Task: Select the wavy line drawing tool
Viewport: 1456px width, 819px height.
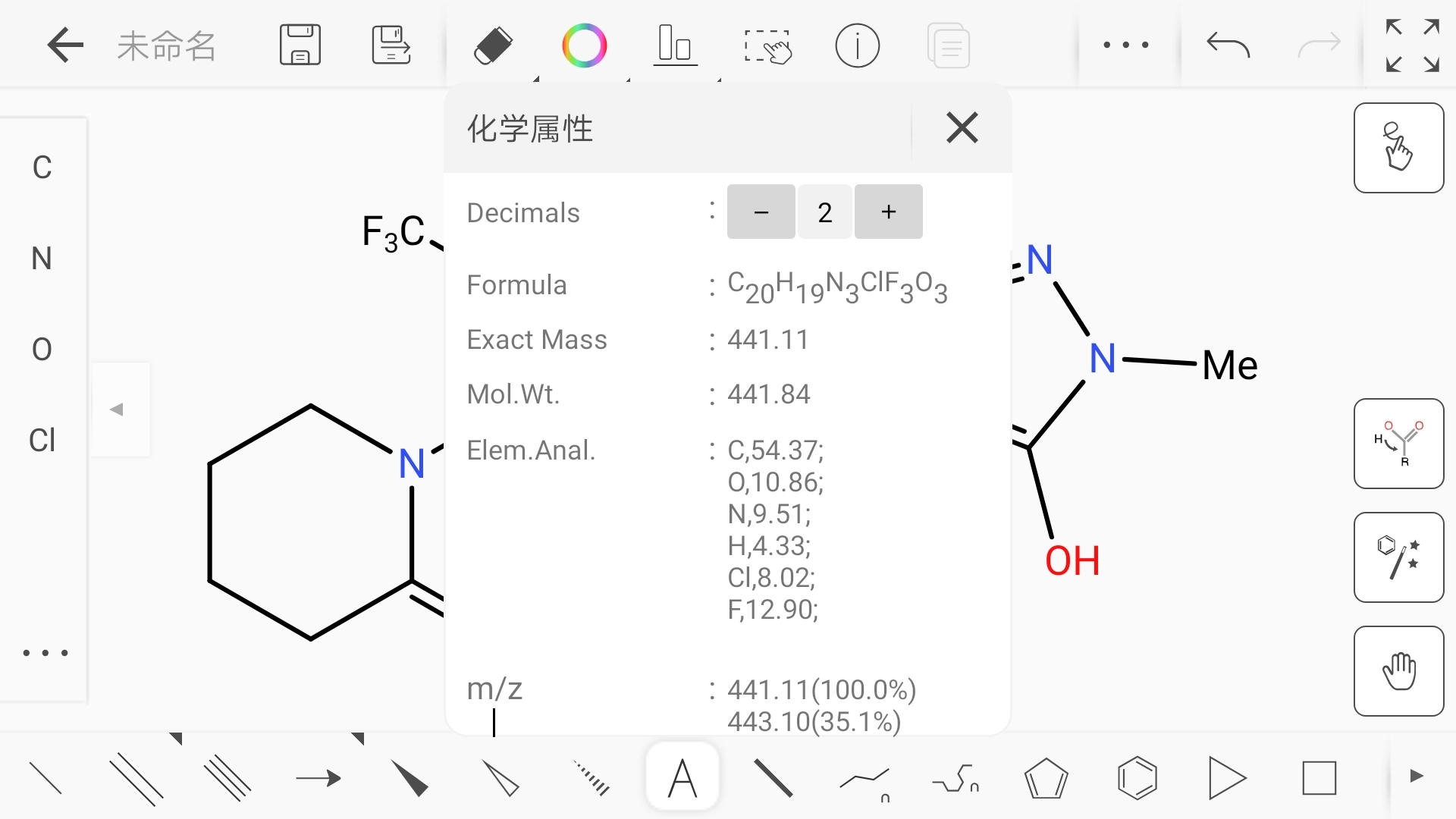Action: [x=954, y=778]
